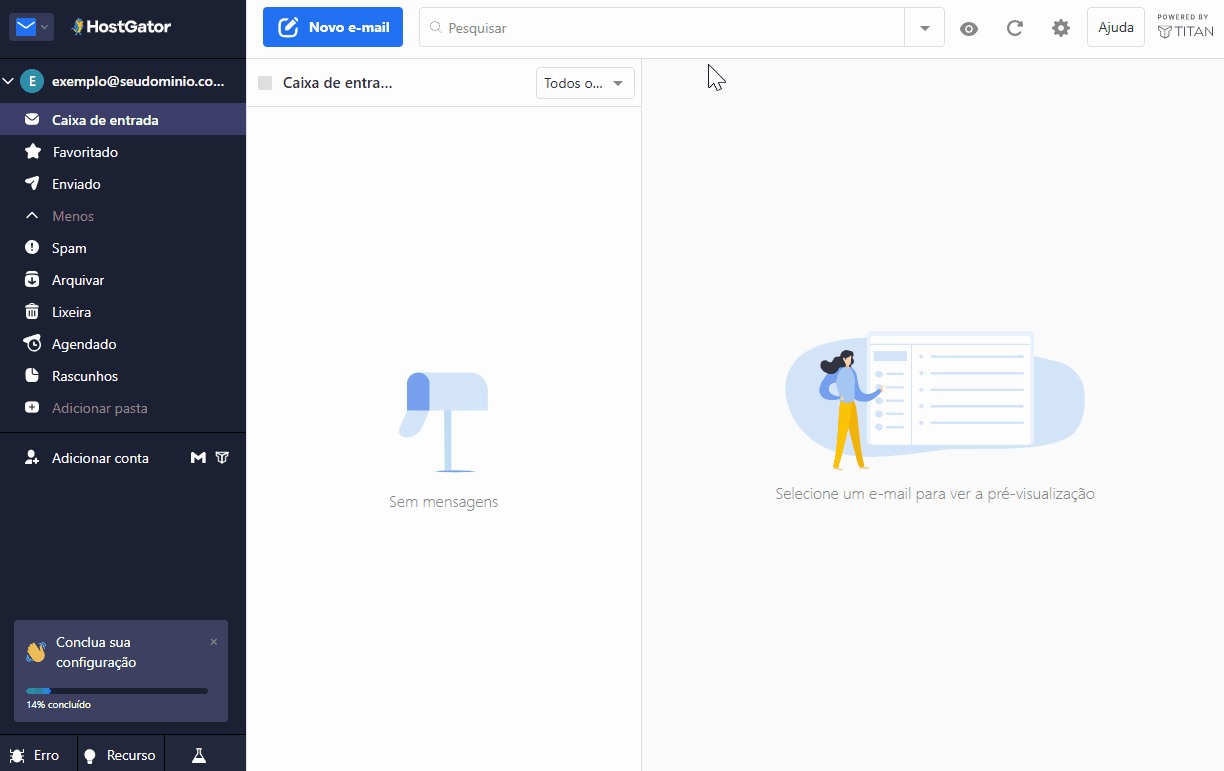Click the Enviado paper plane icon
Image resolution: width=1224 pixels, height=771 pixels.
pos(32,184)
